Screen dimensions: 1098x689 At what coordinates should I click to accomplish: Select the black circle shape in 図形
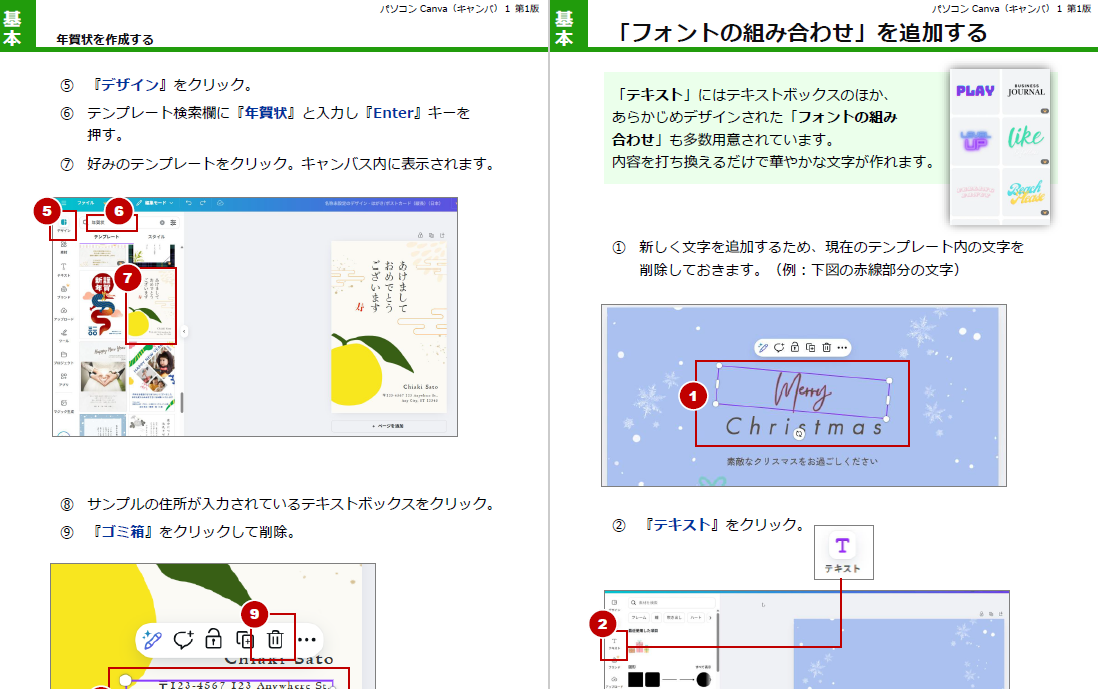(x=704, y=679)
